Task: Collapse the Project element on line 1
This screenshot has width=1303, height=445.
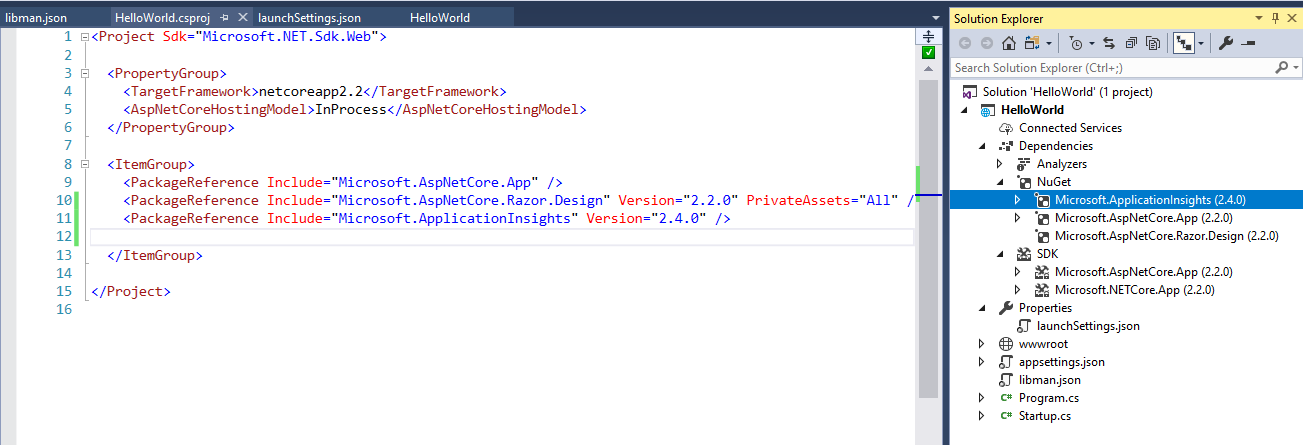Action: click(84, 37)
